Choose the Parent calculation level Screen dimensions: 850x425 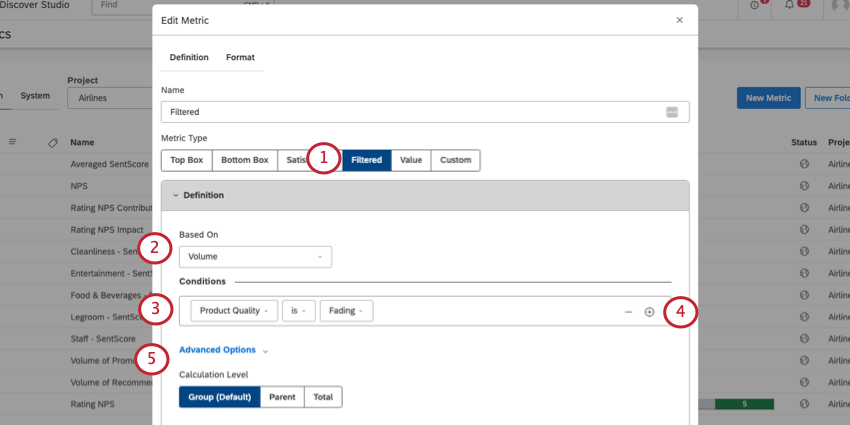(282, 397)
